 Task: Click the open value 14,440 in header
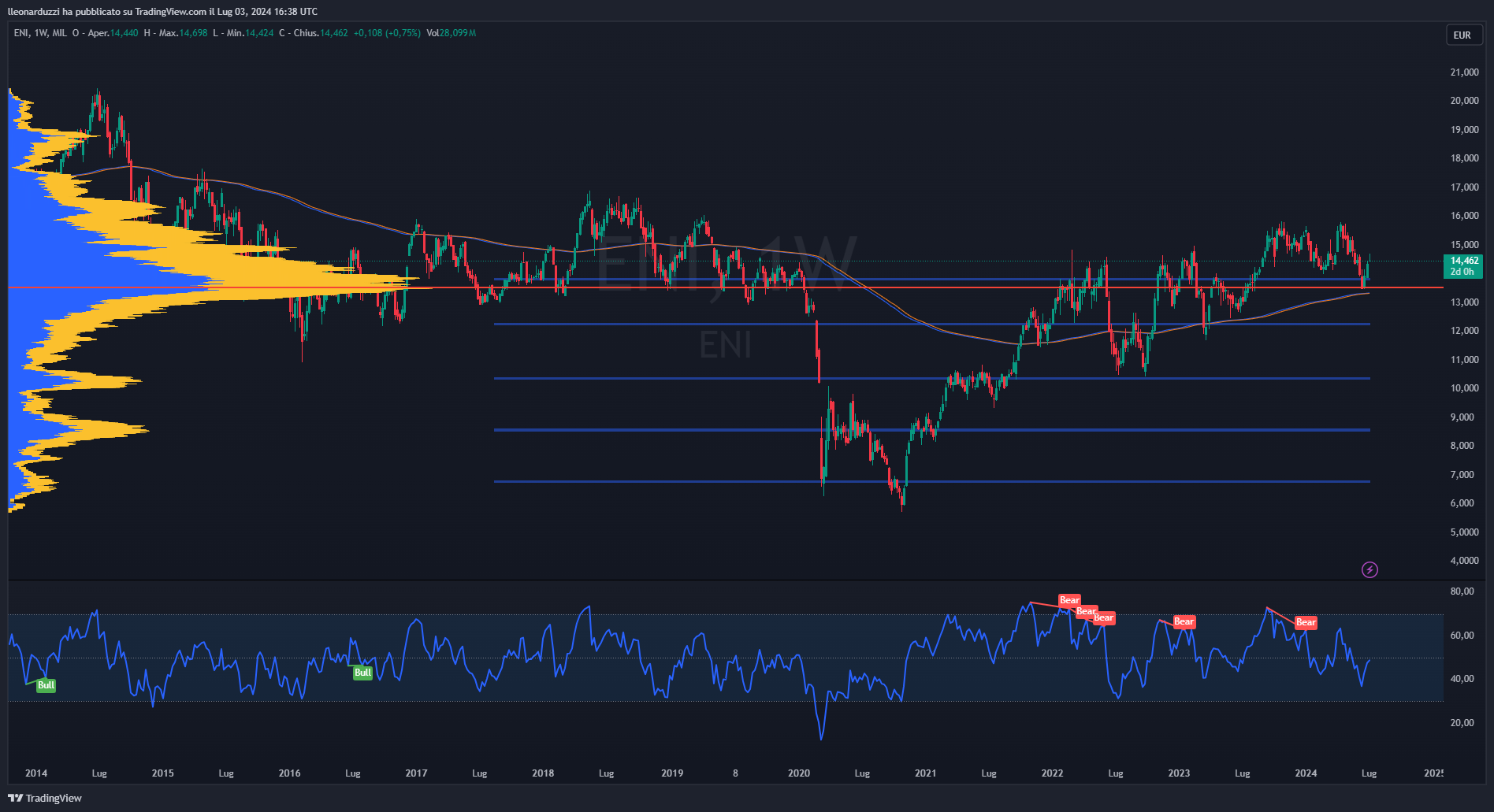tap(124, 33)
